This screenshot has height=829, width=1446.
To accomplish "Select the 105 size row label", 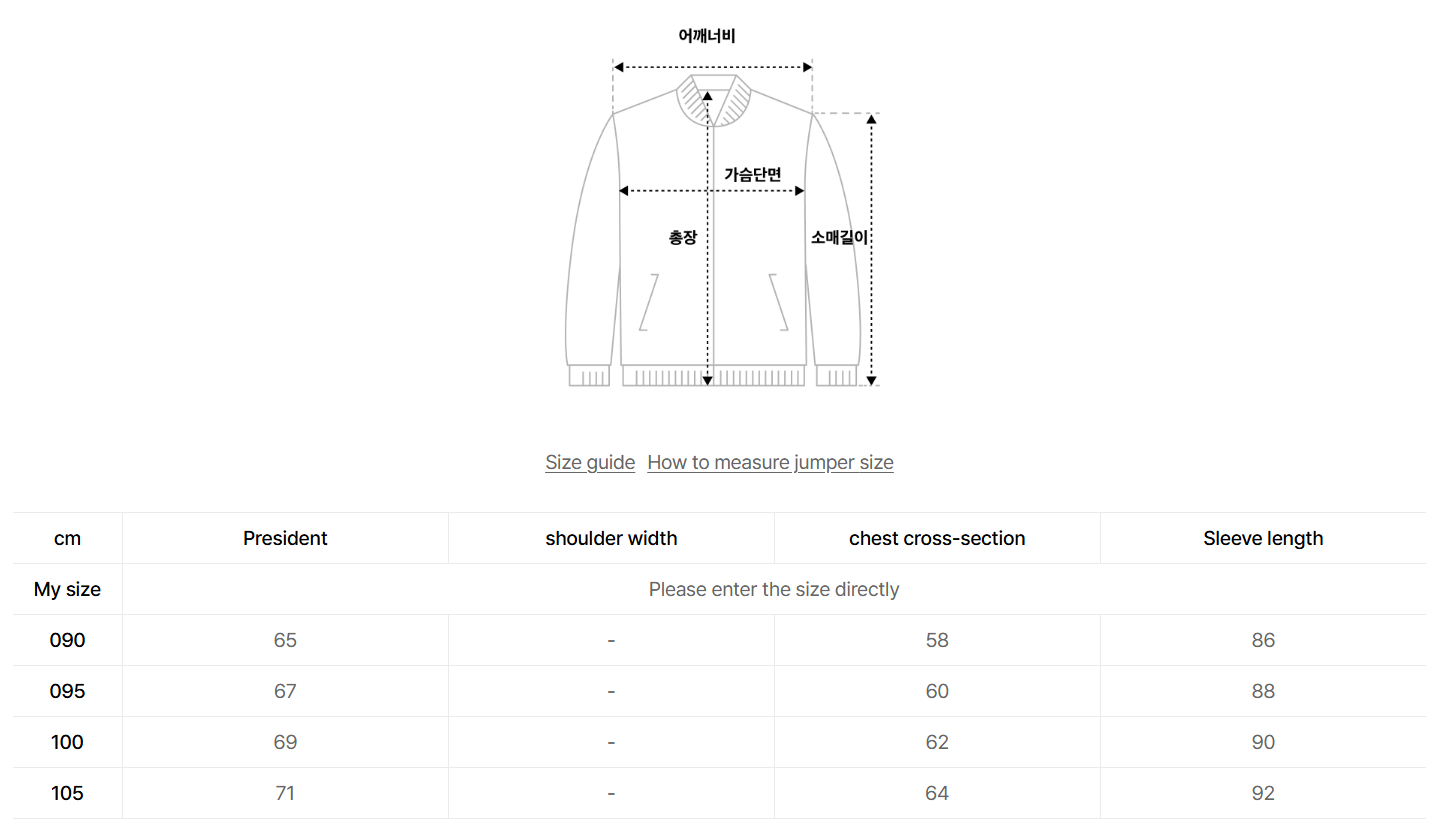I will [x=68, y=793].
